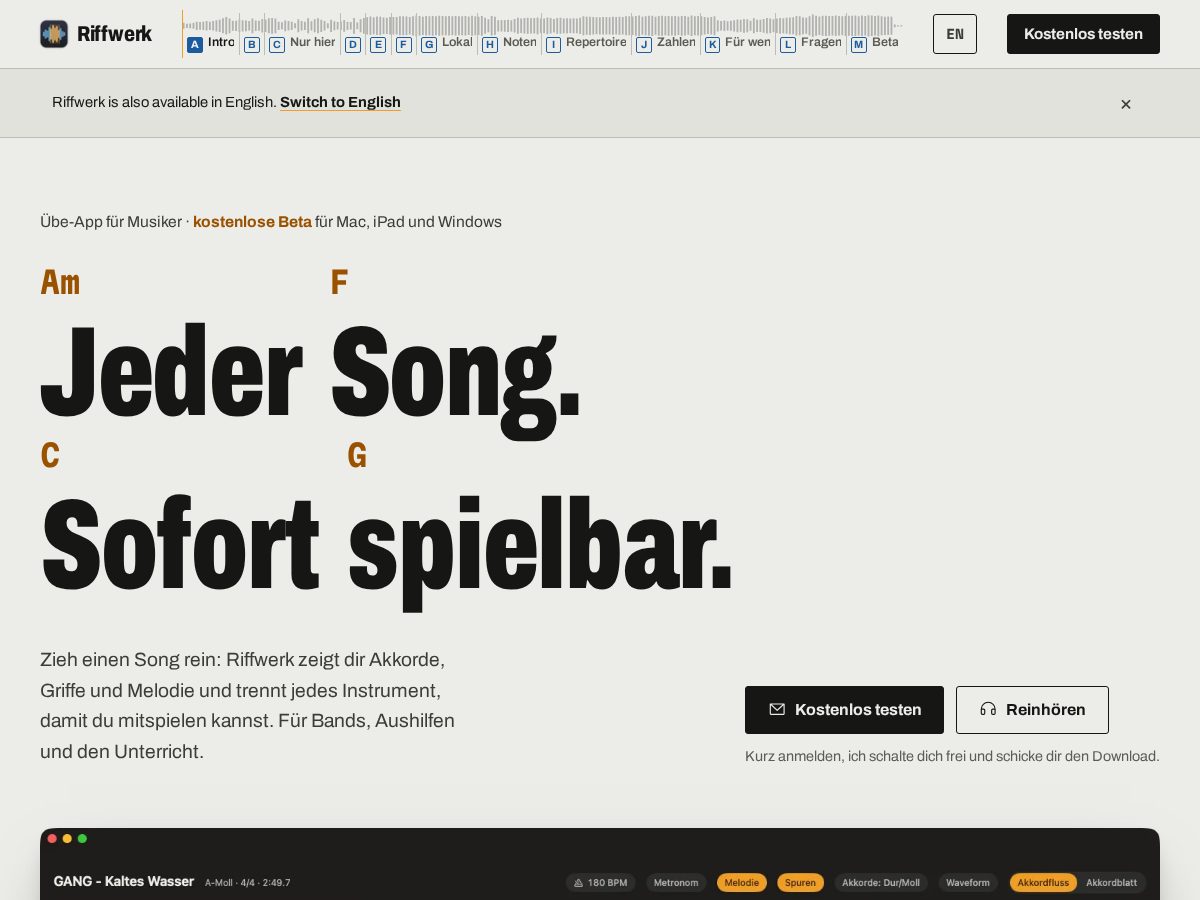The height and width of the screenshot is (900, 1200).
Task: Toggle the Waveform option
Action: pos(968,883)
